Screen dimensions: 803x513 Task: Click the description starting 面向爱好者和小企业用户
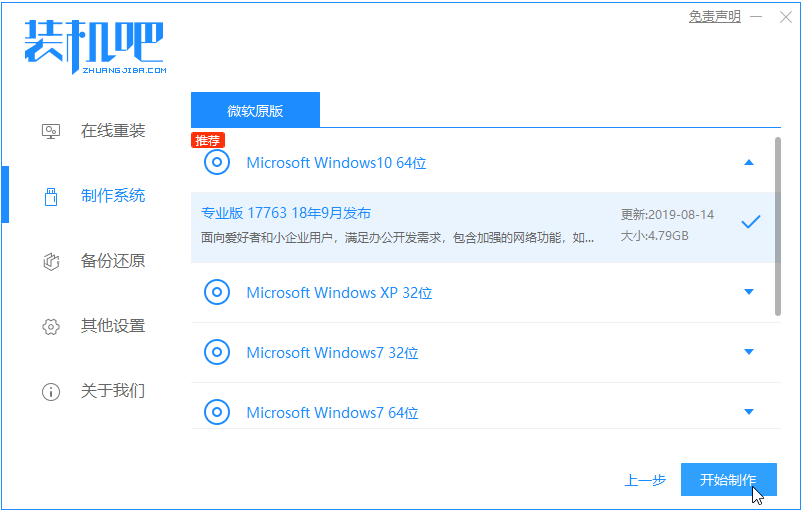pyautogui.click(x=397, y=238)
